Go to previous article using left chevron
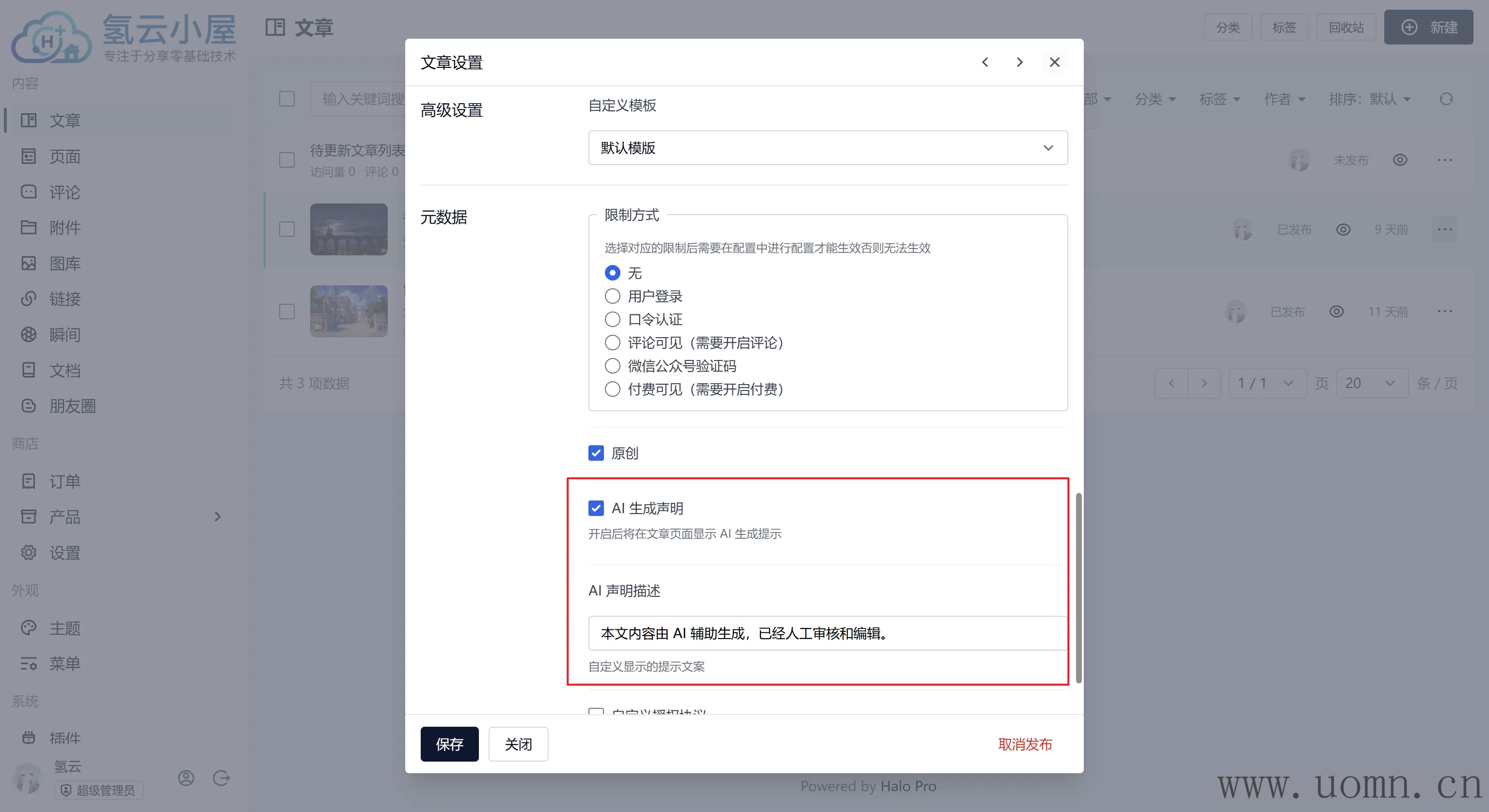The width and height of the screenshot is (1489, 812). tap(985, 62)
